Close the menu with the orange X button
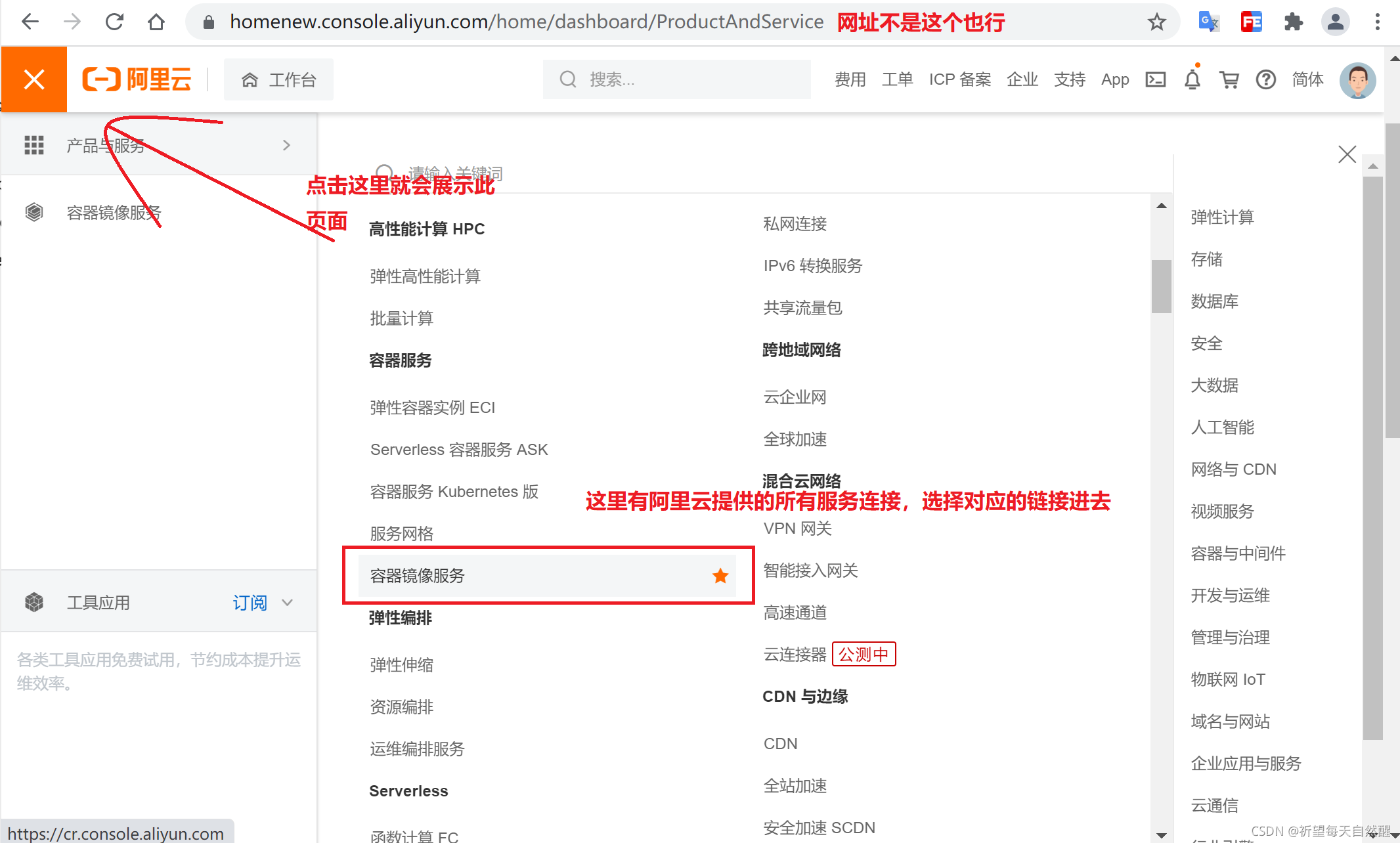Viewport: 1400px width, 843px height. 33,79
